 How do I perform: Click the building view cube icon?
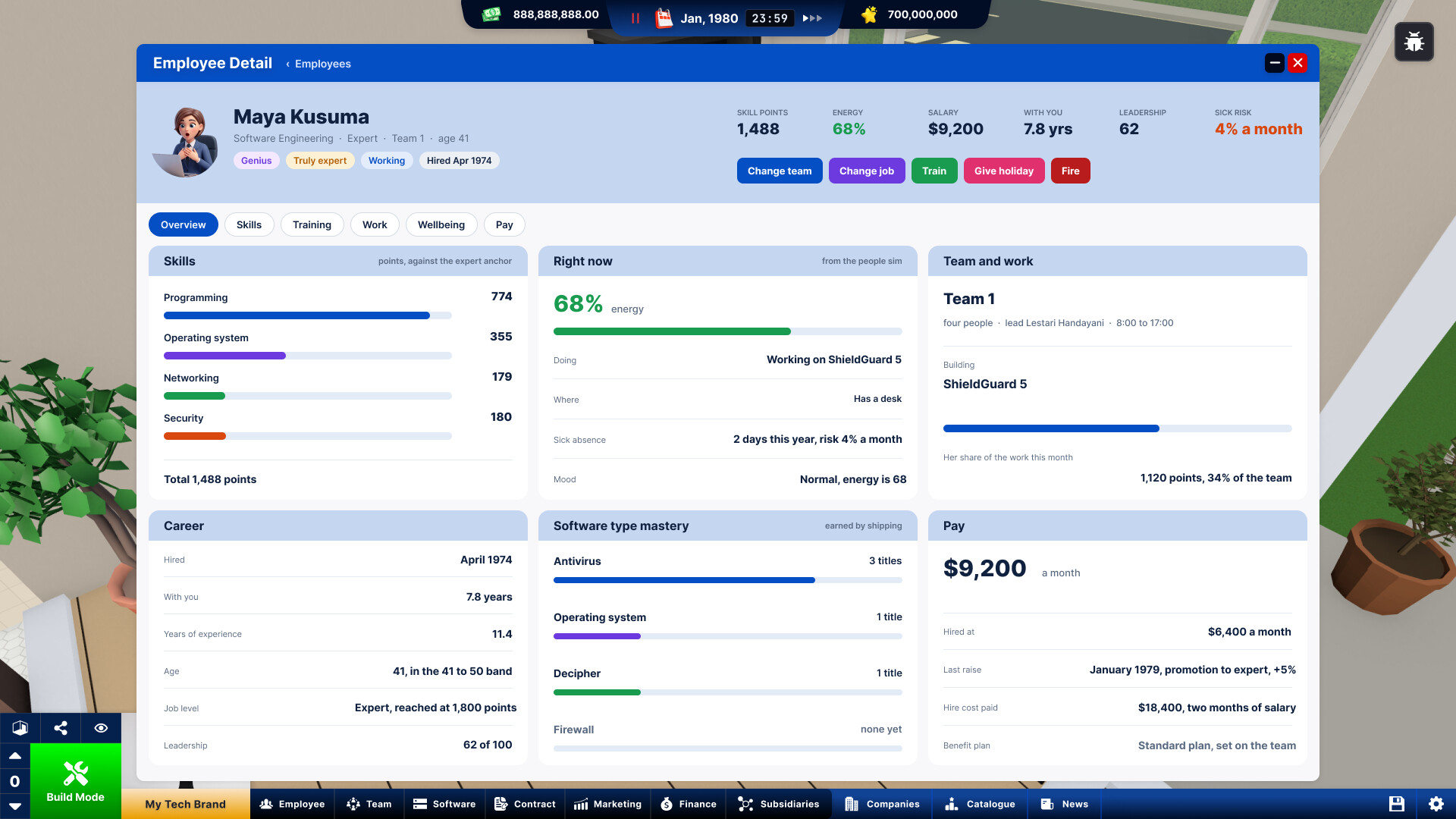20,728
